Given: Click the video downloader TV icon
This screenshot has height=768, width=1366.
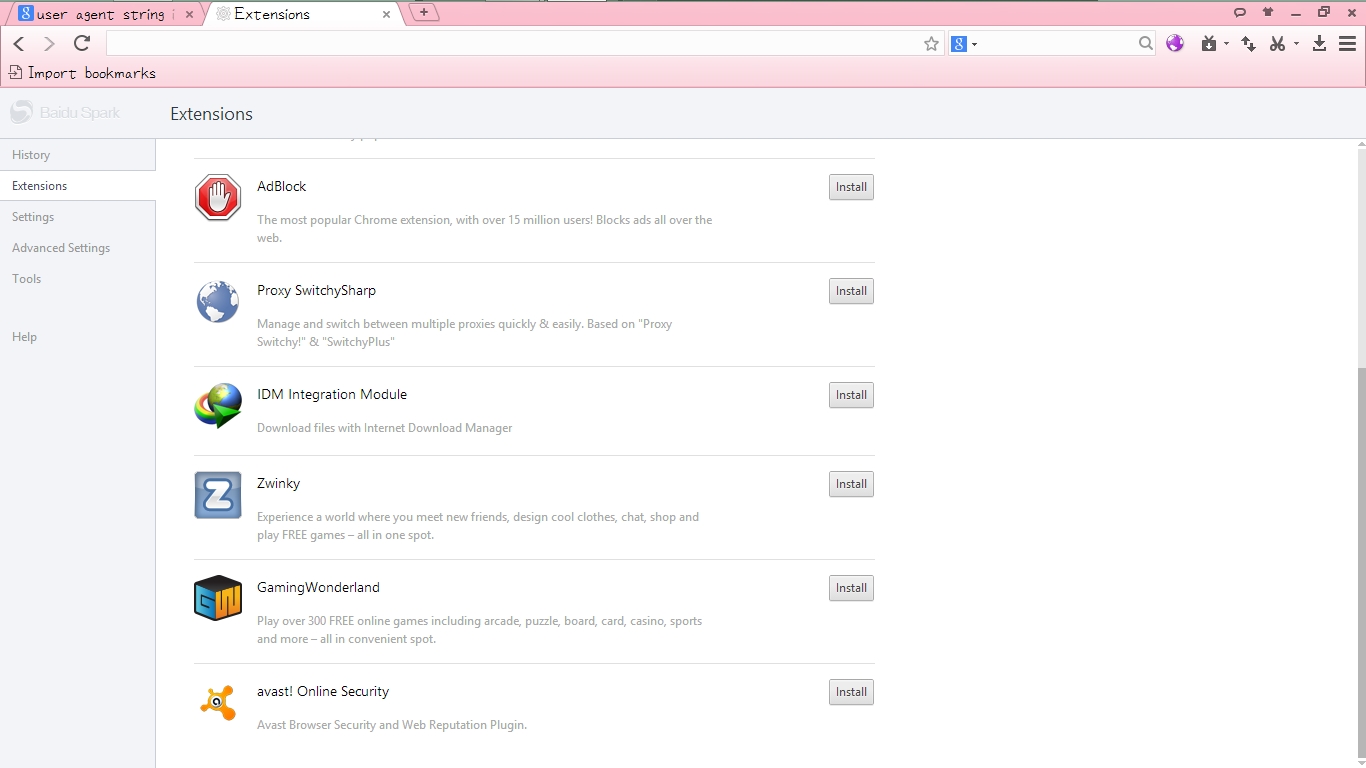Looking at the screenshot, I should 1209,43.
